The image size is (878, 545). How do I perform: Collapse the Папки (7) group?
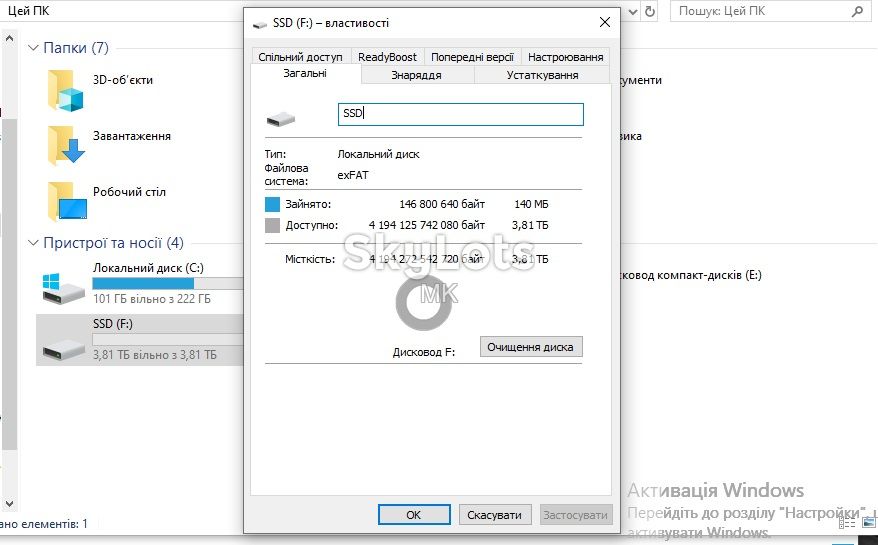33,48
